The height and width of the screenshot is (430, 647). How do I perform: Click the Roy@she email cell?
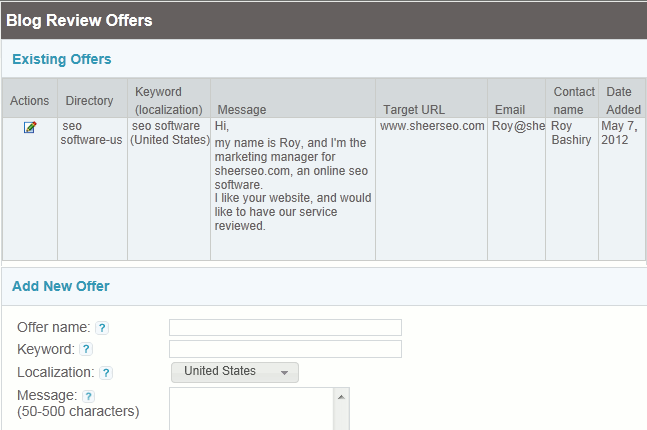point(518,126)
